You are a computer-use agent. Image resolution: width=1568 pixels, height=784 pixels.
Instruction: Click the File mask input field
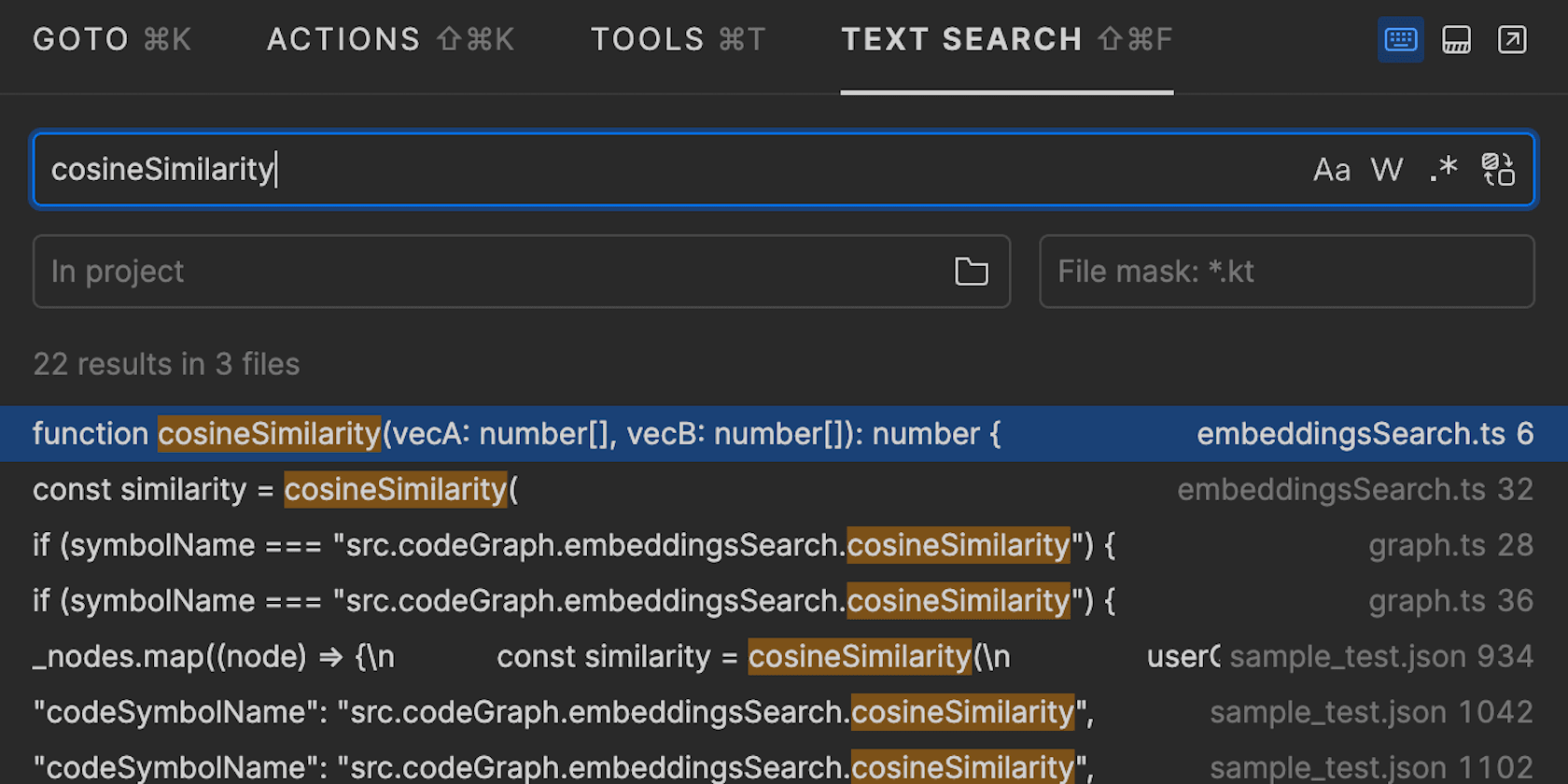1286,272
